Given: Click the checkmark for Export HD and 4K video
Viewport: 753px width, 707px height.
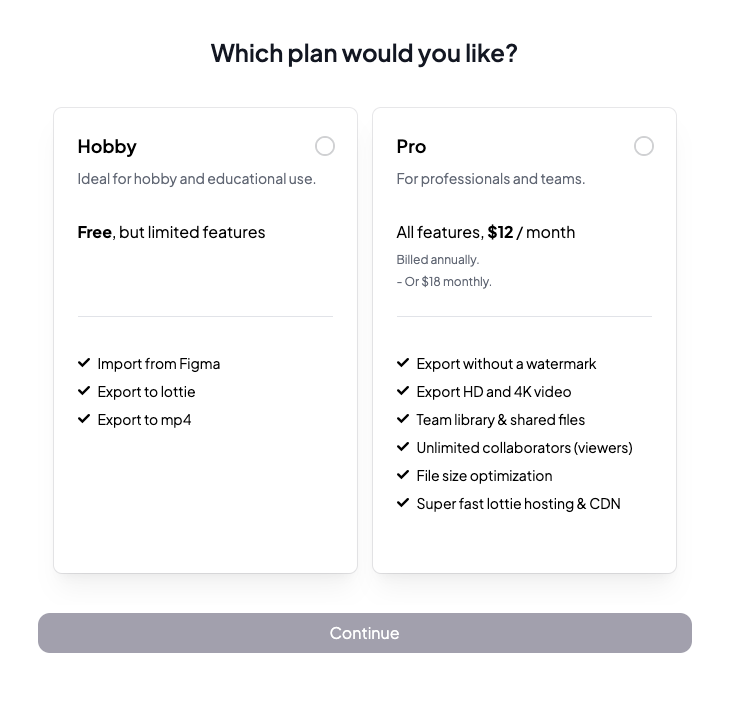Looking at the screenshot, I should (403, 391).
